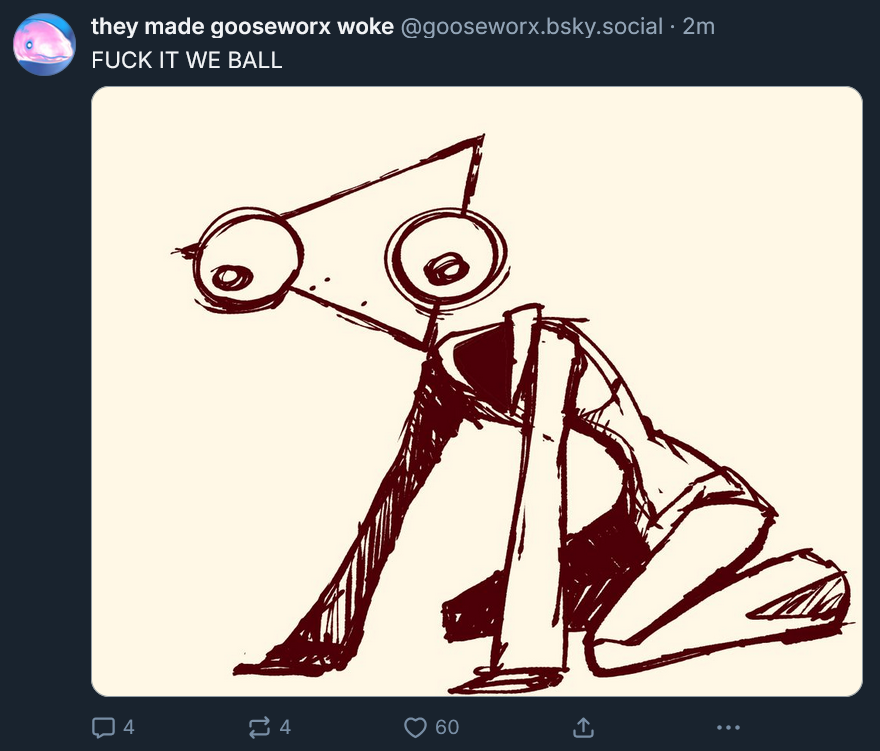Click the reply count number 4
The image size is (880, 751).
pyautogui.click(x=129, y=727)
